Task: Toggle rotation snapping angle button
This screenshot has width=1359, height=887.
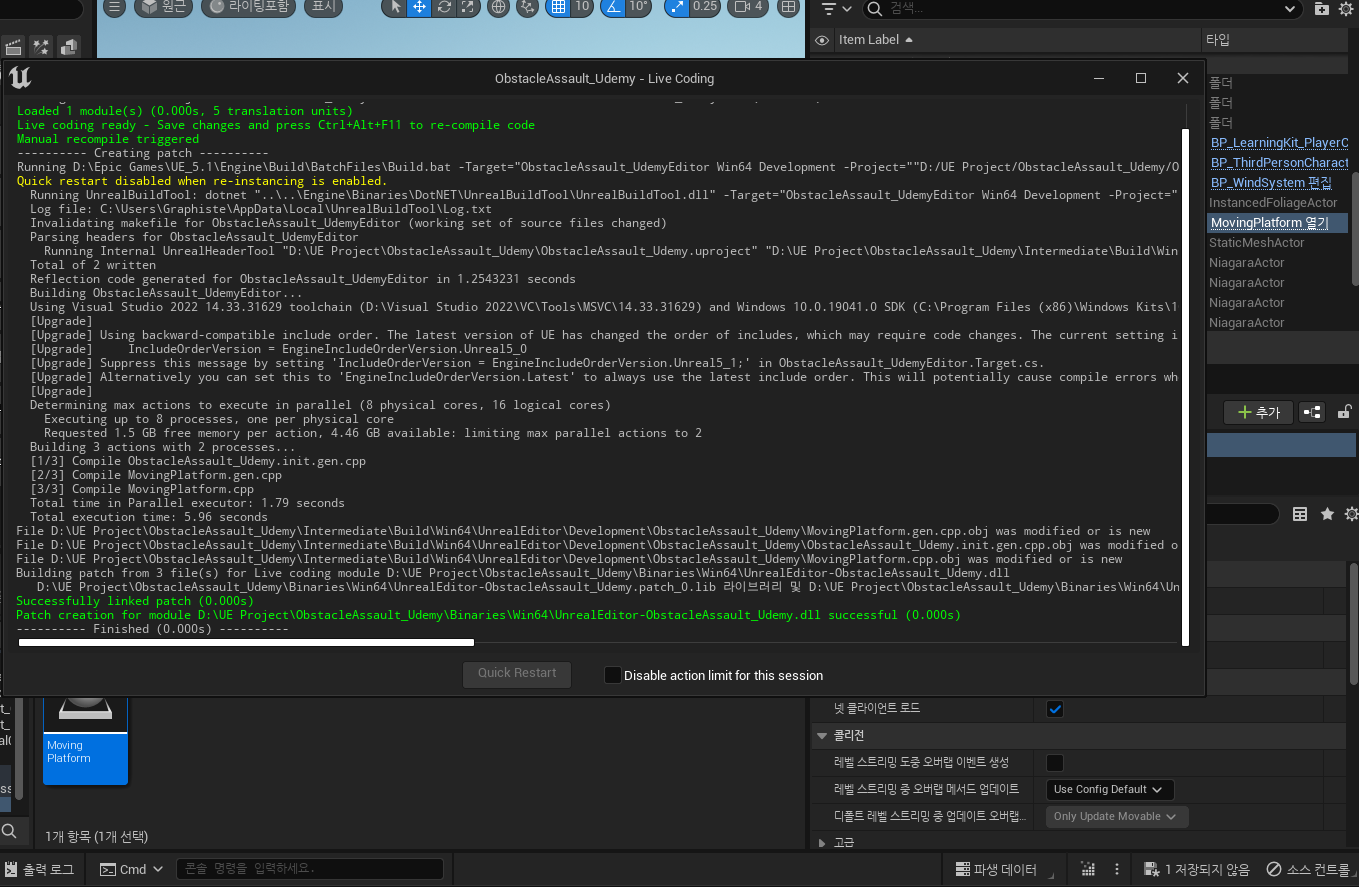Action: coord(612,7)
